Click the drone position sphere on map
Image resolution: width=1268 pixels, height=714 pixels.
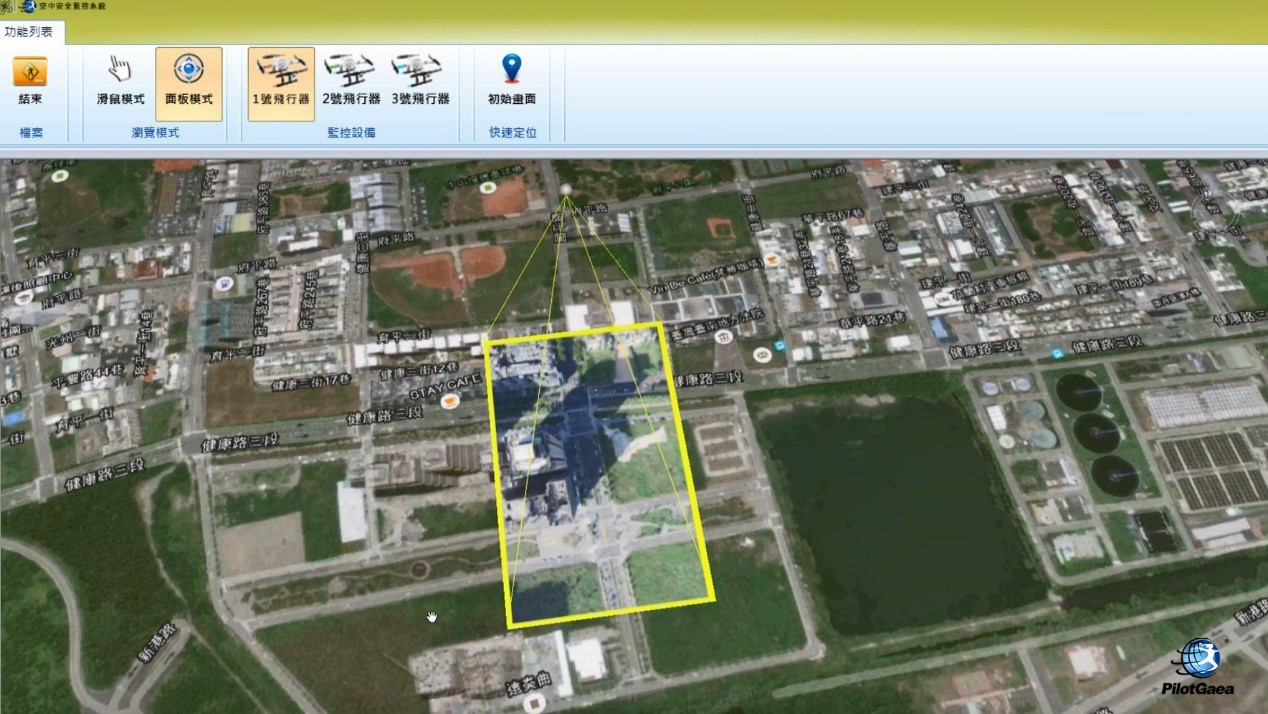pyautogui.click(x=566, y=189)
